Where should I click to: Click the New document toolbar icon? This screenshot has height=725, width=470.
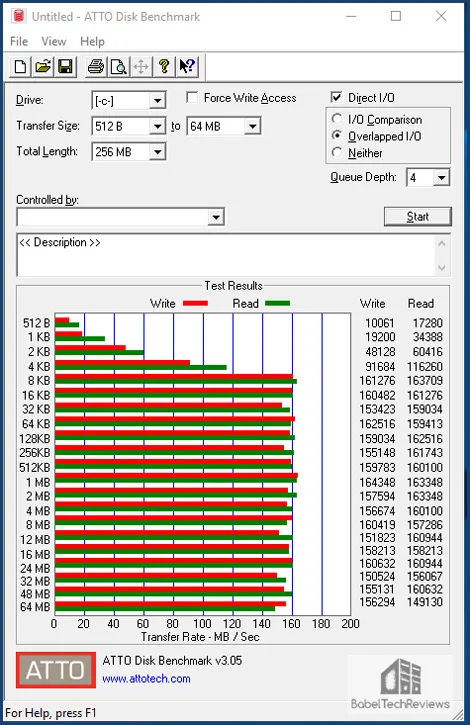click(x=20, y=67)
